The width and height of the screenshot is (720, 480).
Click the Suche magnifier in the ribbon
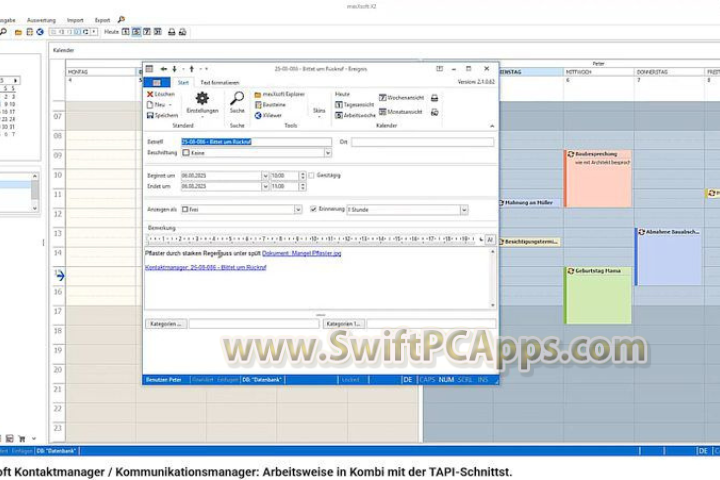237,102
